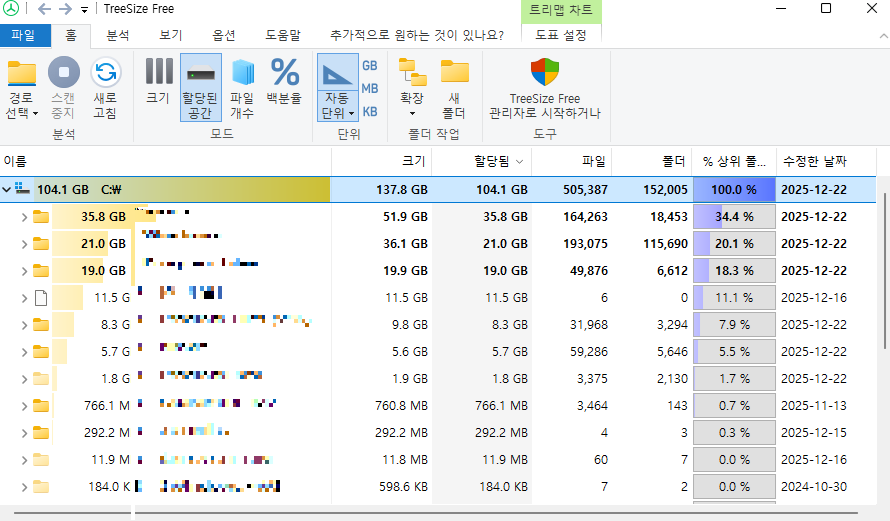Sort by the 크기 column header
This screenshot has height=521, width=890.
[x=382, y=161]
